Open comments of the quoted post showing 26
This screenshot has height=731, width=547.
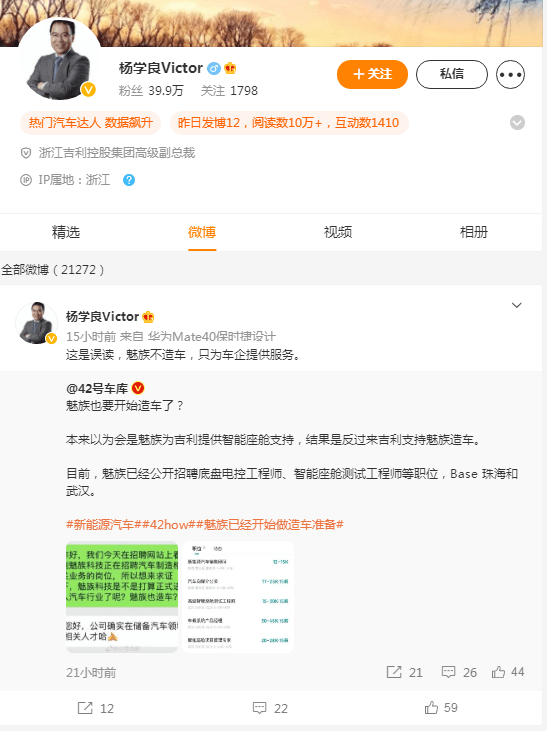(448, 672)
